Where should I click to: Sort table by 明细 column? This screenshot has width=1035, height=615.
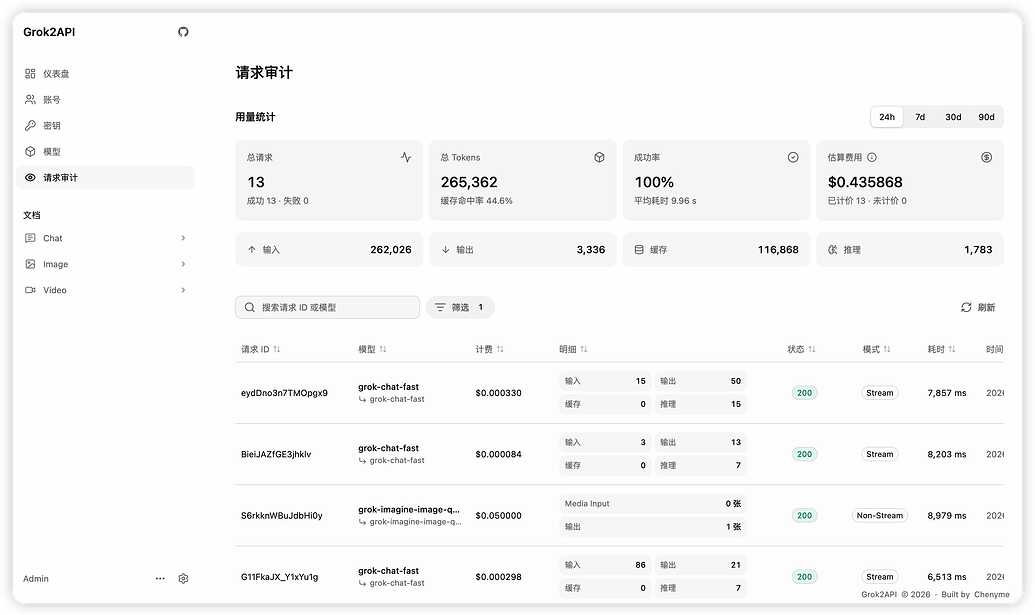click(574, 349)
